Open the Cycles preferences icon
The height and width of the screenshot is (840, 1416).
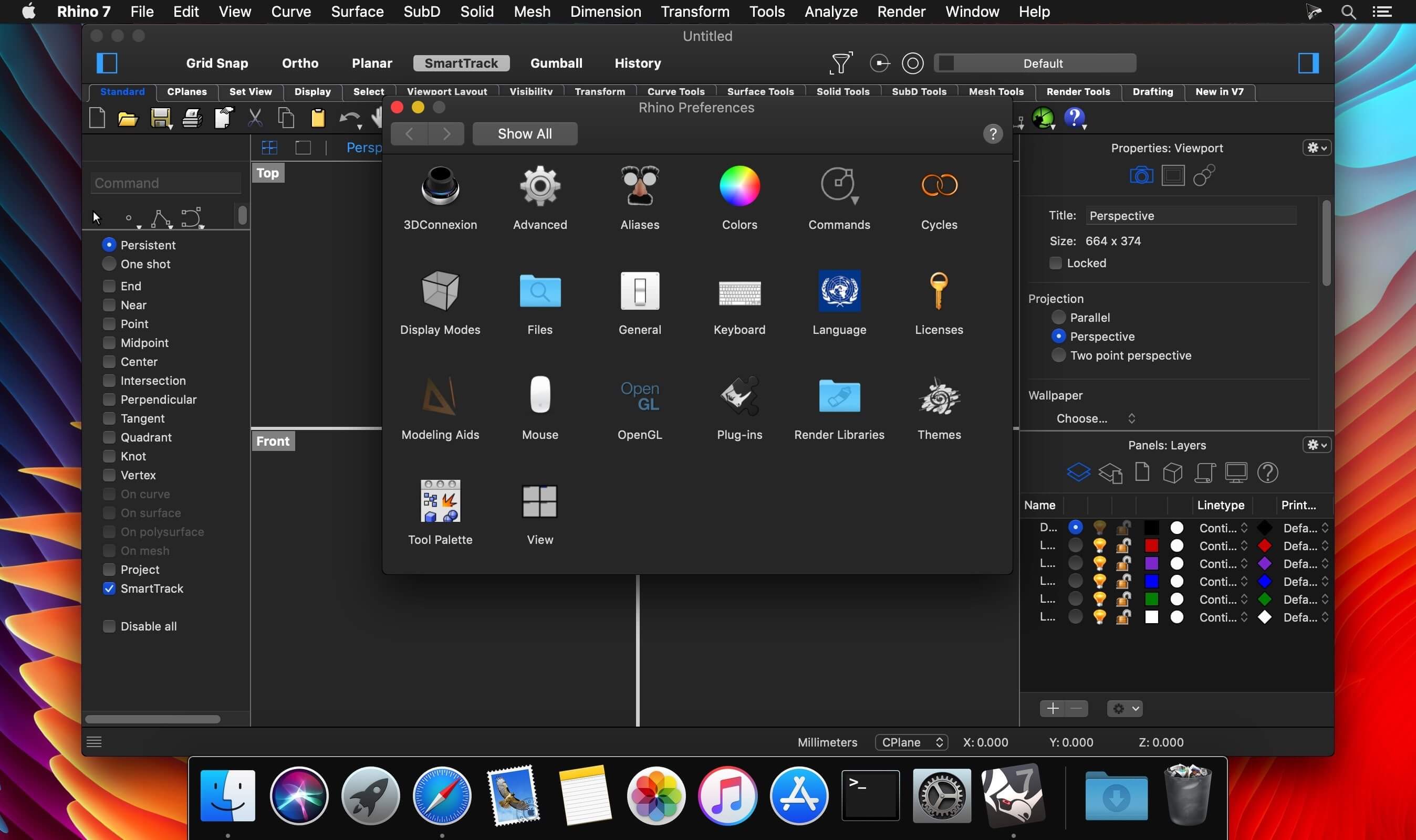pyautogui.click(x=939, y=198)
